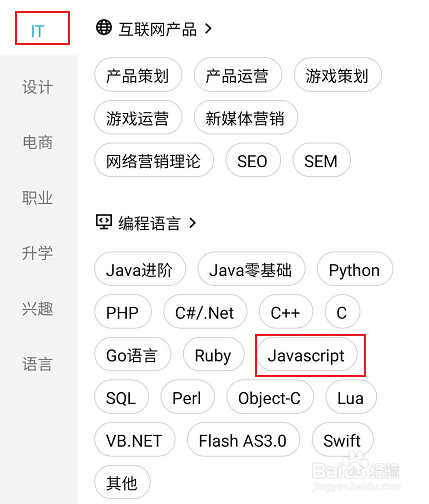Expand 互联网产品 with its chevron arrow

point(208,29)
